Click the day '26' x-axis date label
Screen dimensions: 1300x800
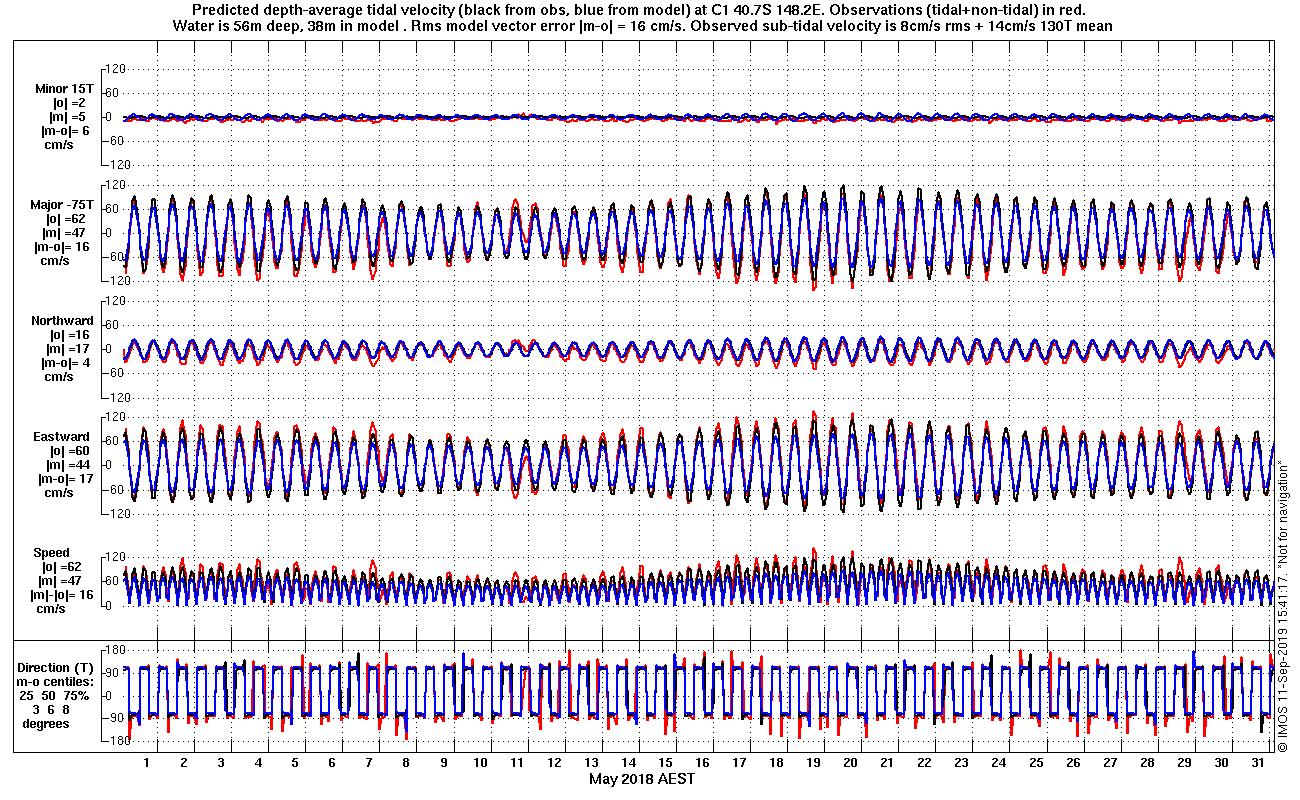point(1073,763)
